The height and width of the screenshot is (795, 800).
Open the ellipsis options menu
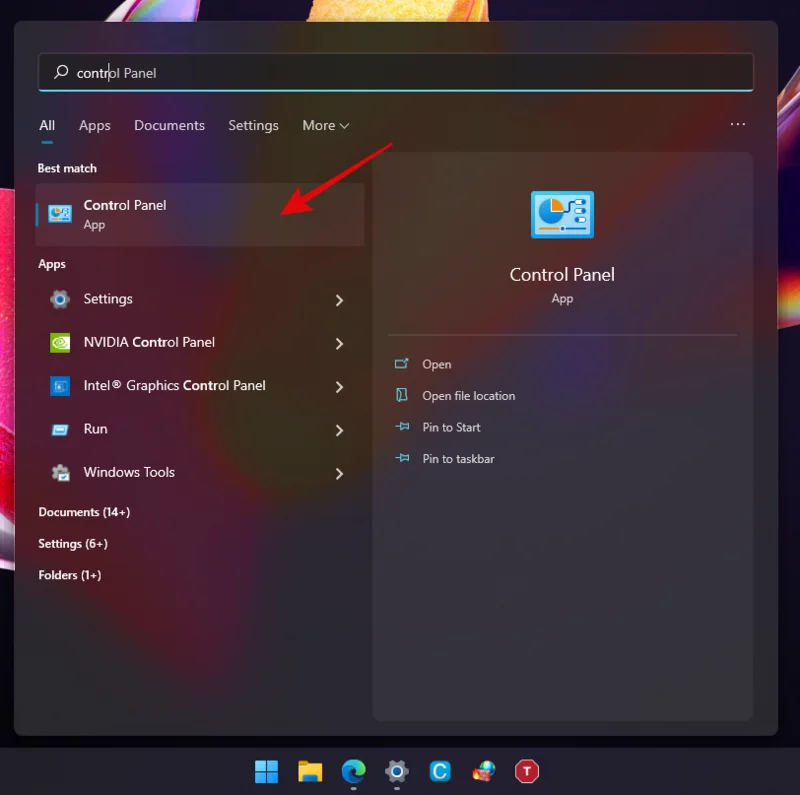[737, 125]
